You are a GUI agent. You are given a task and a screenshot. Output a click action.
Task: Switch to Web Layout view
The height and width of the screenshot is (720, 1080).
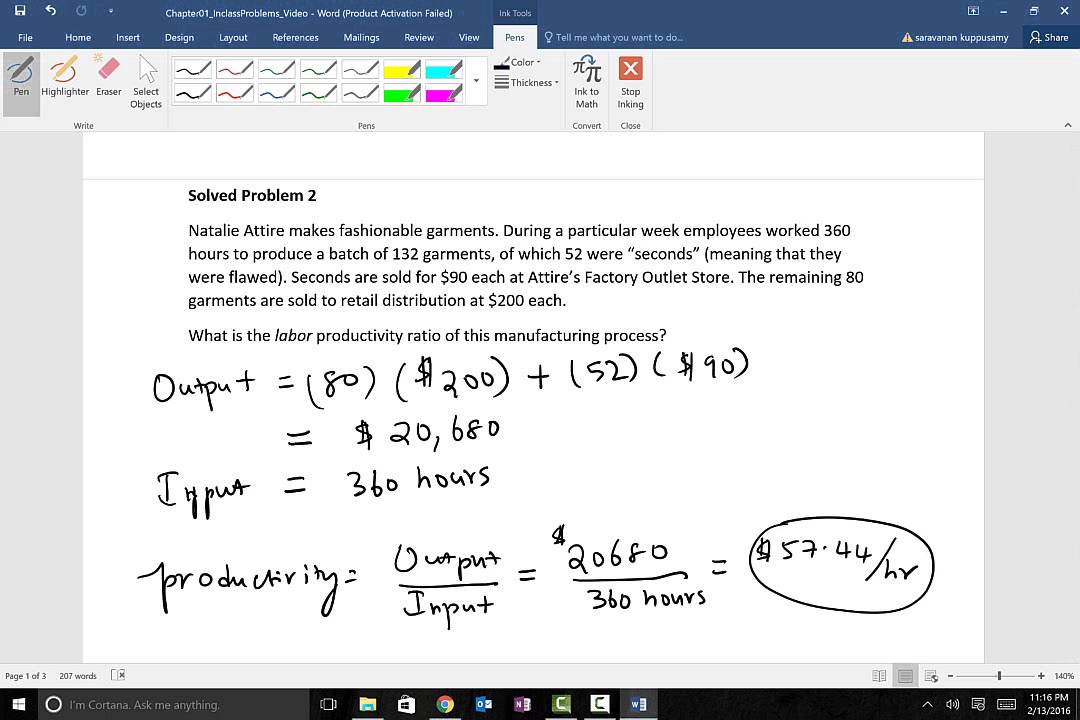[x=931, y=676]
